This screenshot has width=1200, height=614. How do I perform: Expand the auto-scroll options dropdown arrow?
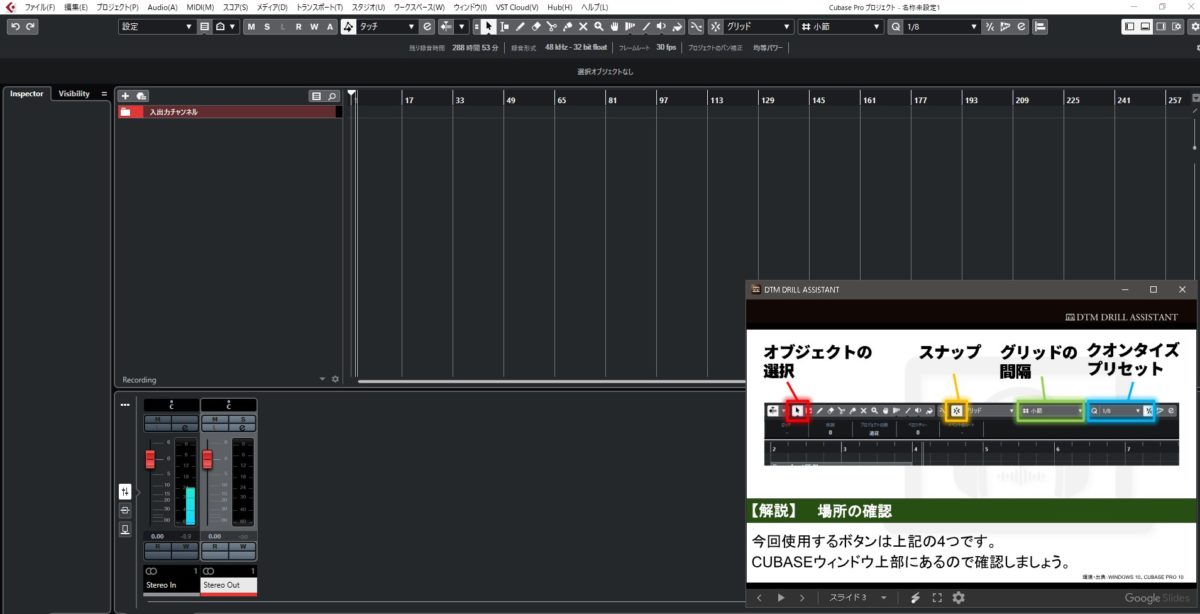click(x=462, y=27)
